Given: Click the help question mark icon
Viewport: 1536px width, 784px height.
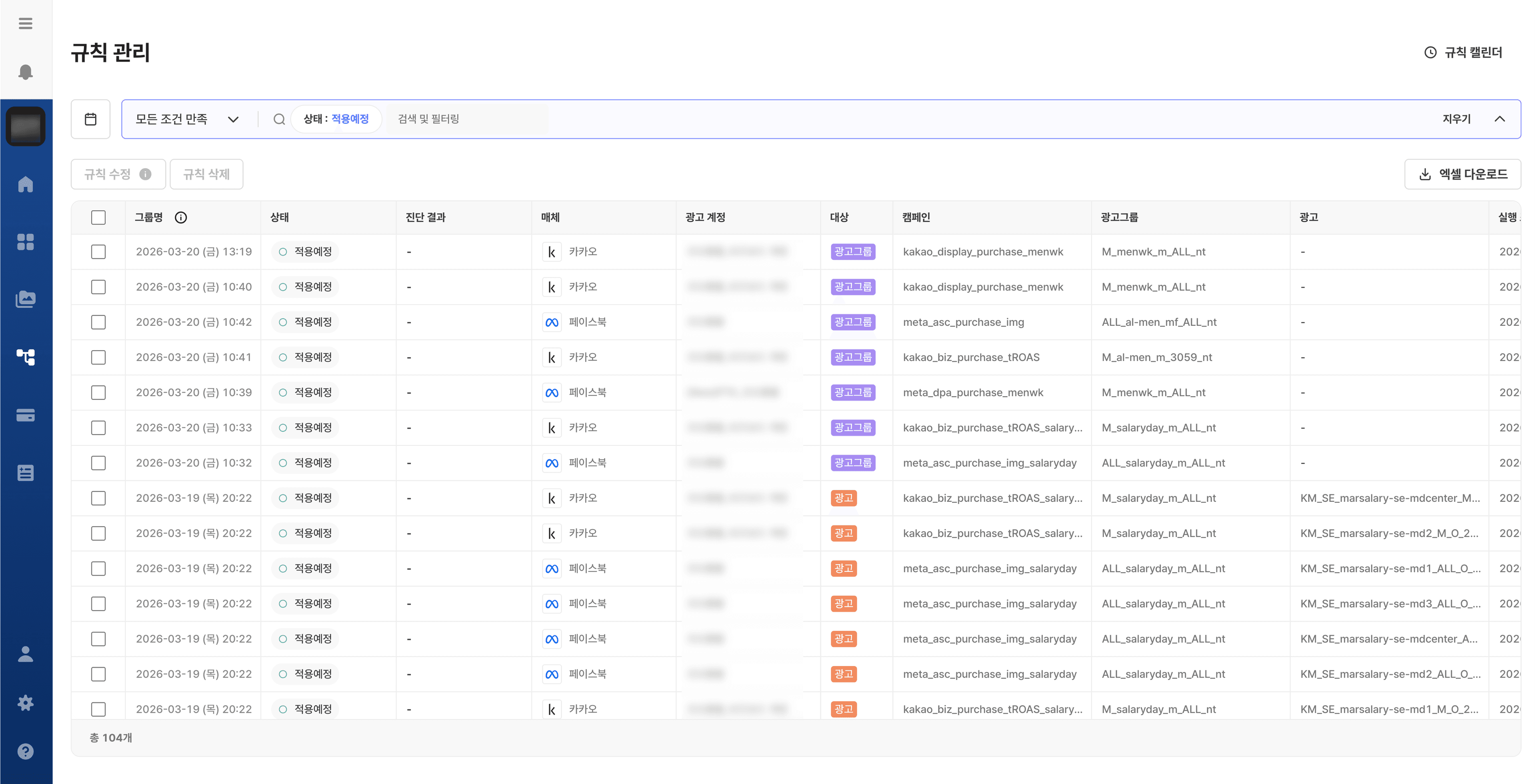Looking at the screenshot, I should [25, 751].
